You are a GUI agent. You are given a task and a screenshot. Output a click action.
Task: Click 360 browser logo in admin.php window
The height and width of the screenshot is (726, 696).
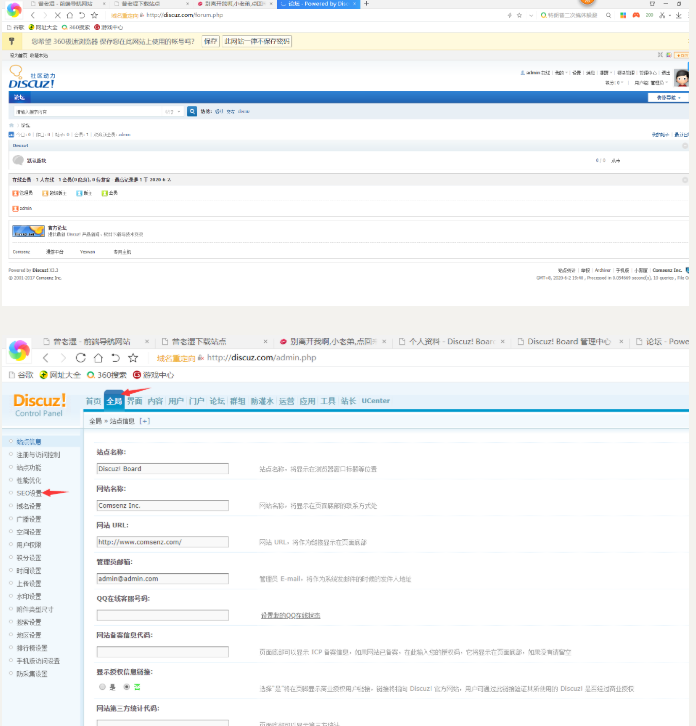pyautogui.click(x=19, y=350)
